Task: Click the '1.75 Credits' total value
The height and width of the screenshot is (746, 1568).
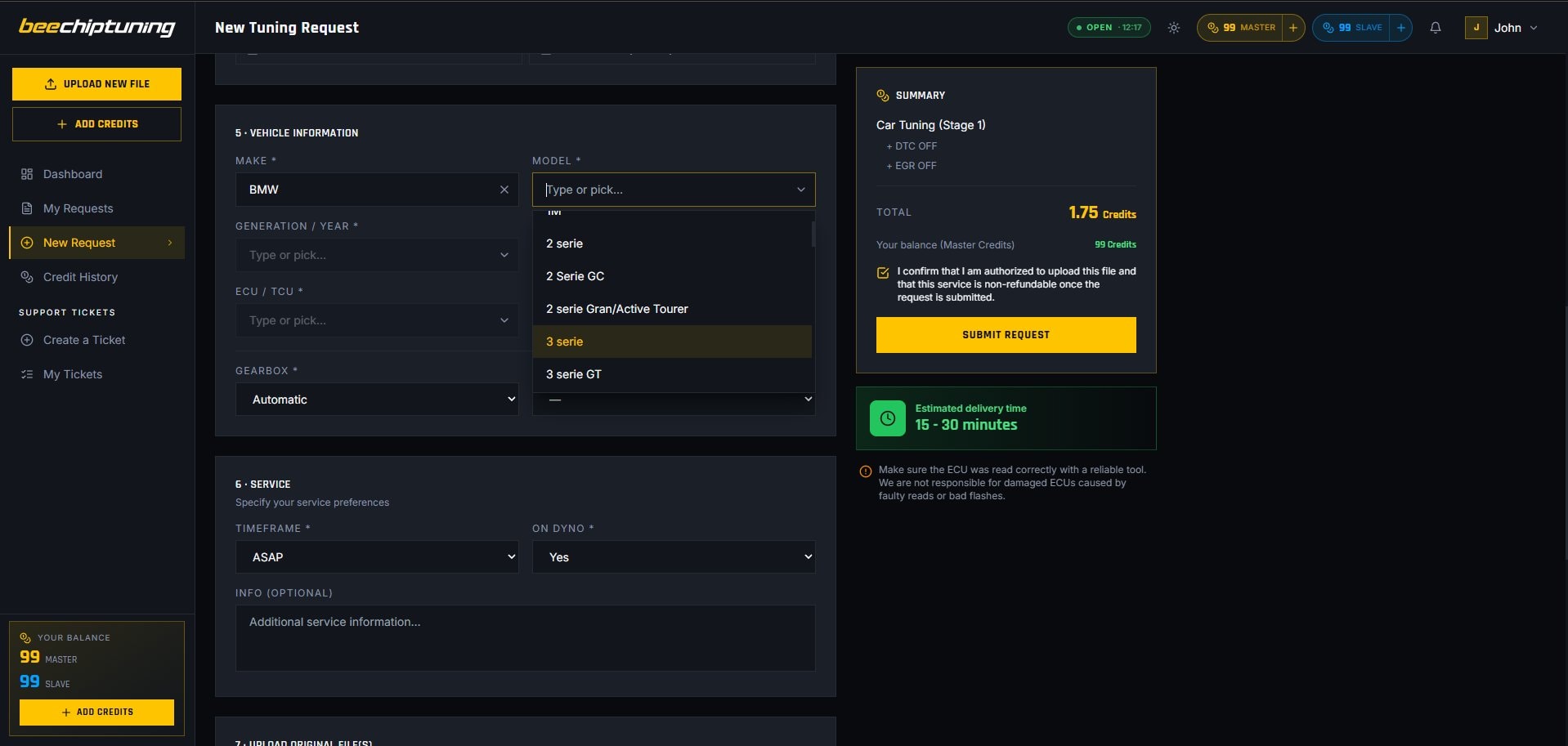Action: (x=1102, y=212)
